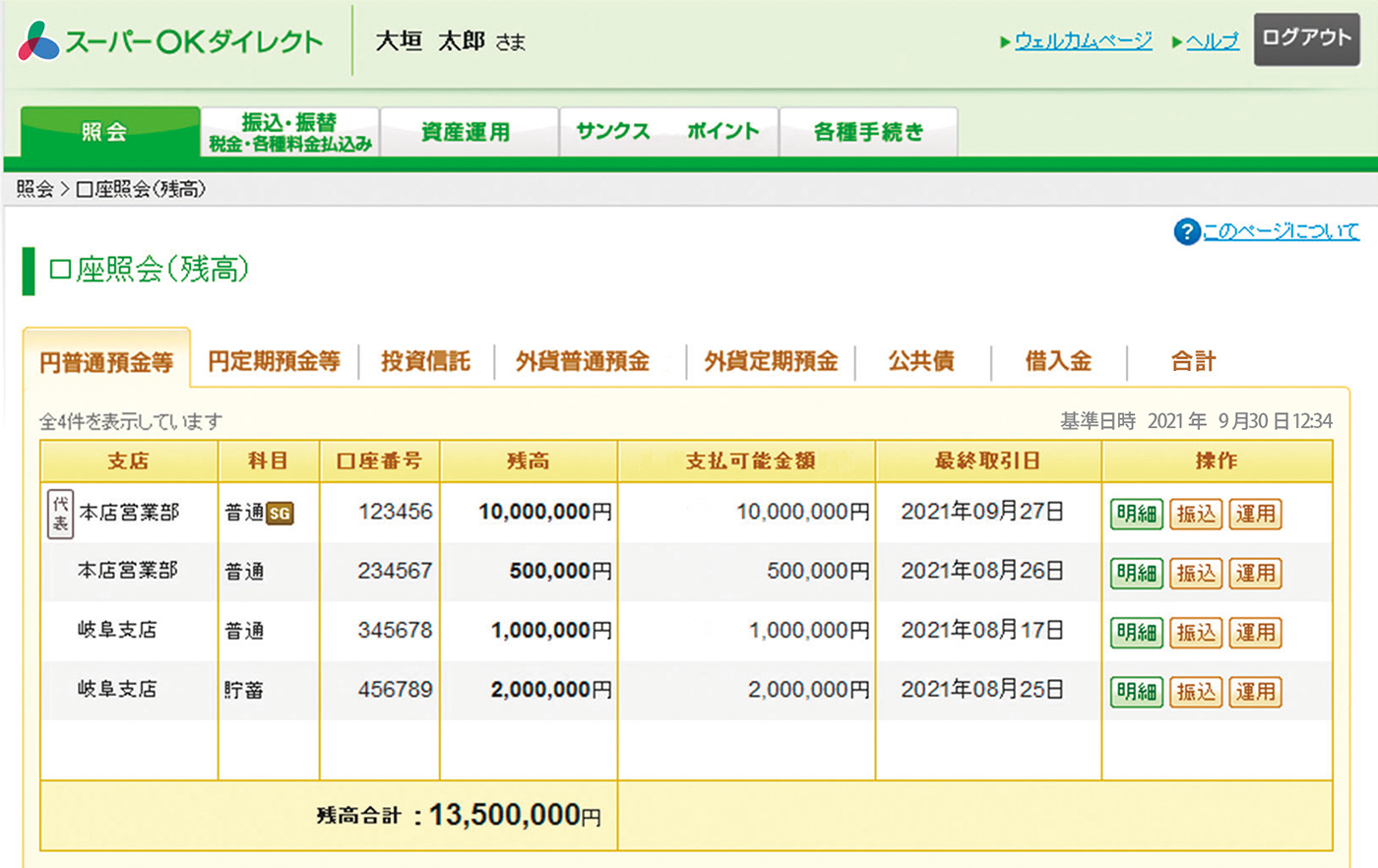Viewport: 1378px width, 868px height.
Task: Switch to the 合計 tab
Action: pyautogui.click(x=1193, y=361)
